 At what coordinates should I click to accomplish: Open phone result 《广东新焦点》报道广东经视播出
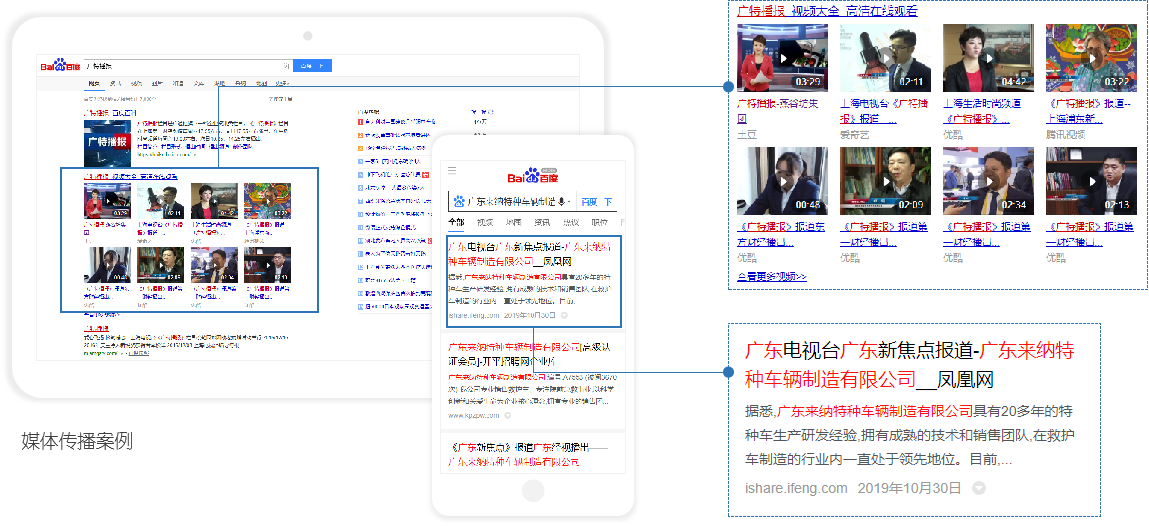click(x=529, y=454)
